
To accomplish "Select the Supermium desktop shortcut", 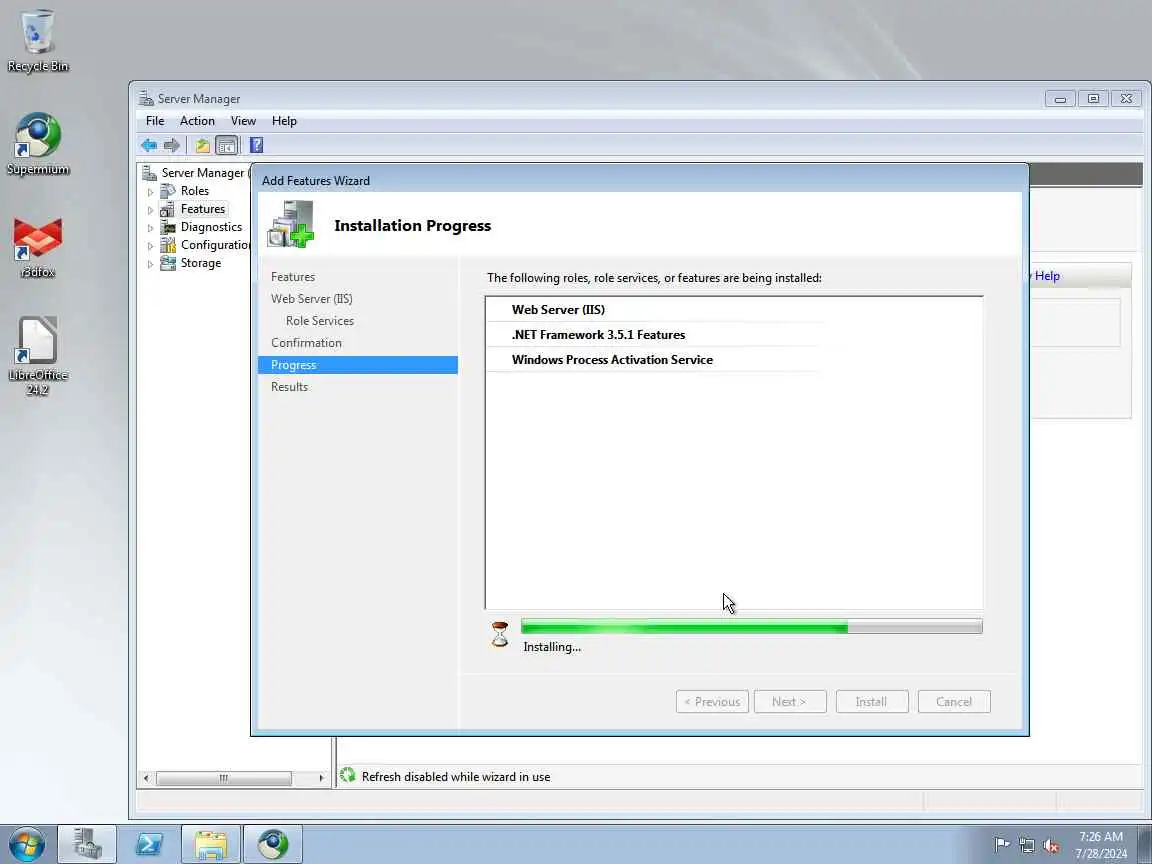I will click(37, 144).
